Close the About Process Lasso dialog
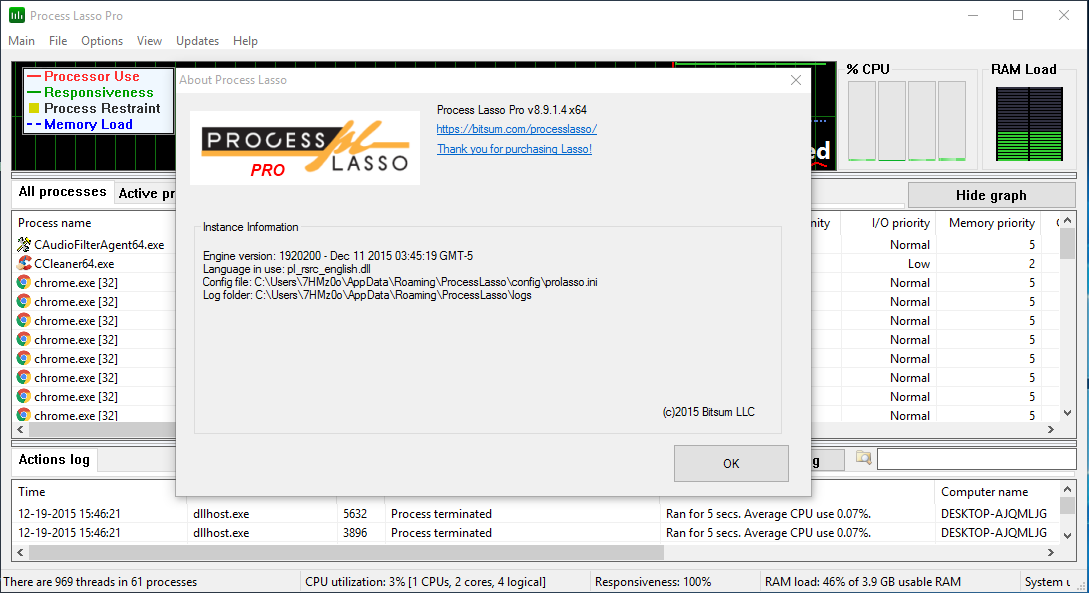The width and height of the screenshot is (1089, 593). click(x=796, y=80)
